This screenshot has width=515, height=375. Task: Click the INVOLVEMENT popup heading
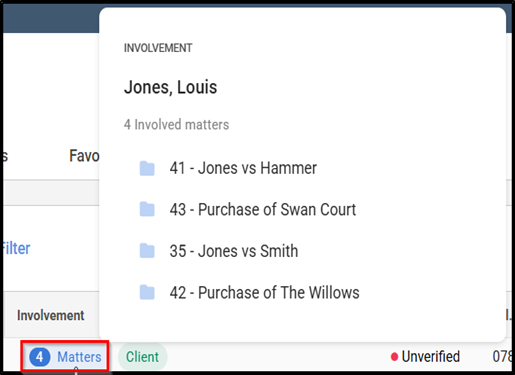point(158,48)
